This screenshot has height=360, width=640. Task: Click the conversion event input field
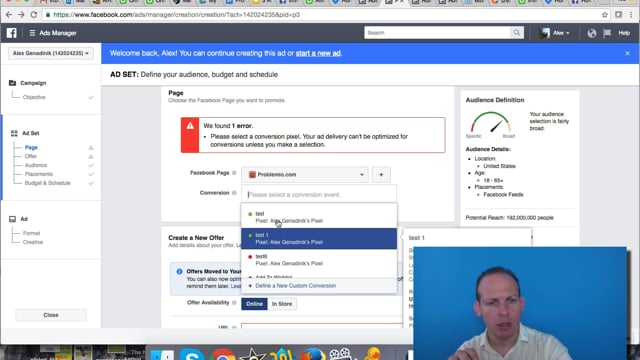click(319, 195)
